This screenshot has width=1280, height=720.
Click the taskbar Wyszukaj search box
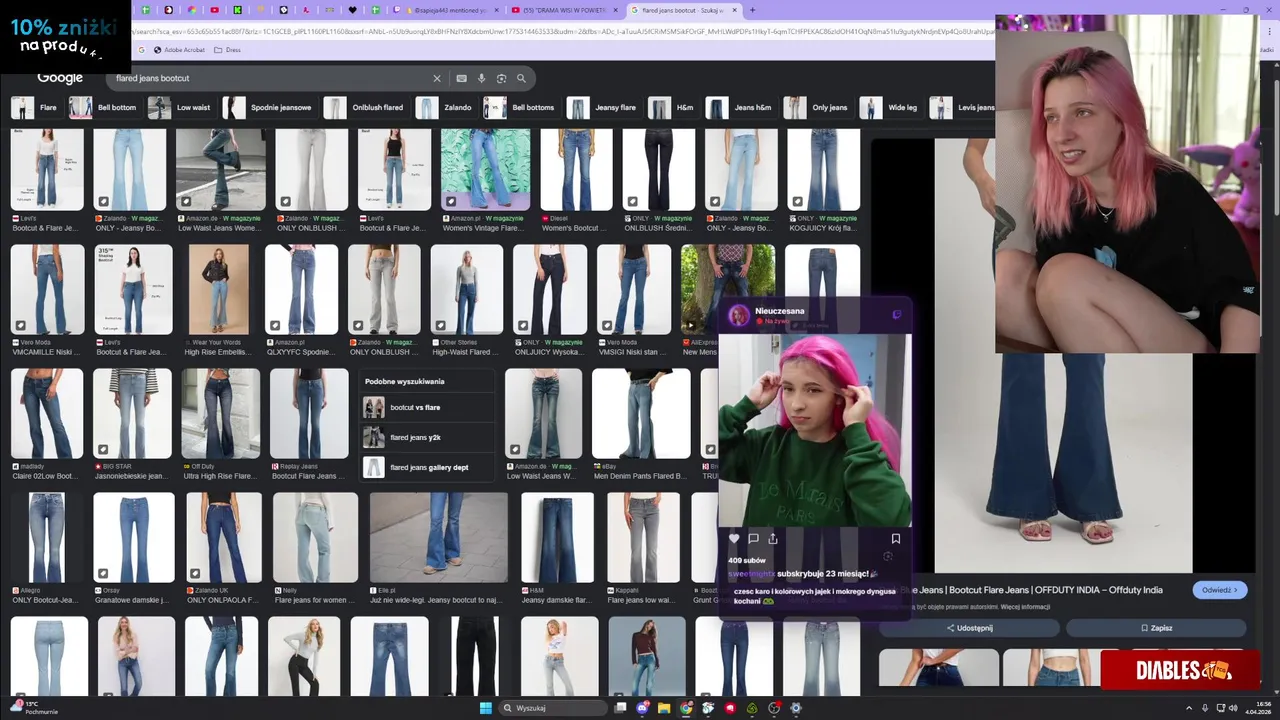553,708
